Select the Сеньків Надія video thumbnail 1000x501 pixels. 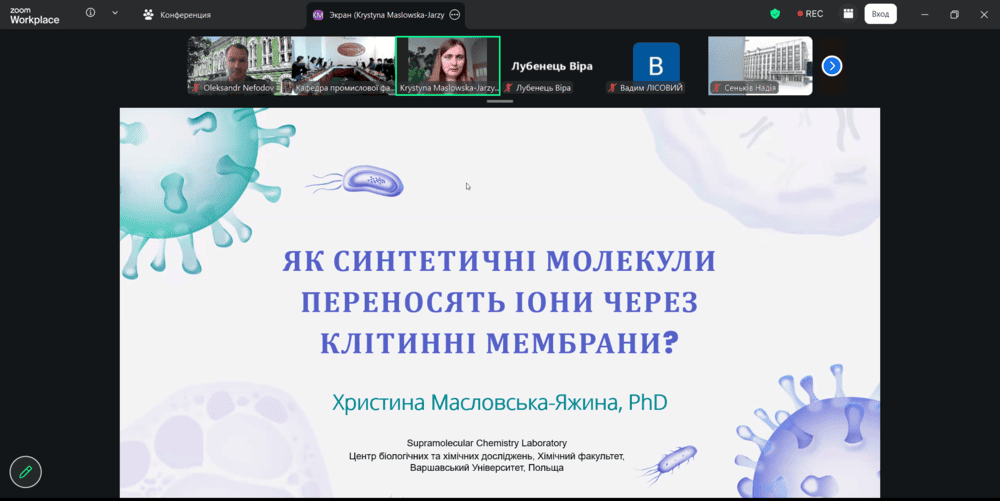click(760, 66)
